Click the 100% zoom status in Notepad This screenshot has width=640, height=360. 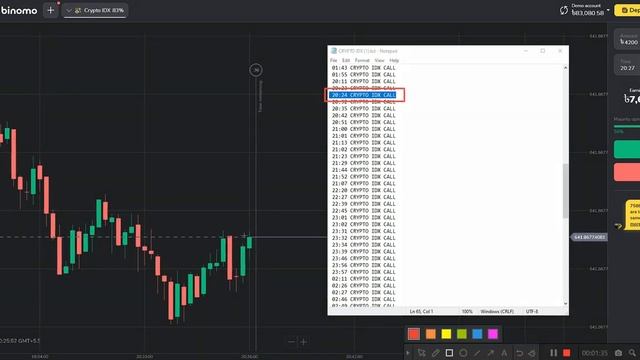click(467, 311)
